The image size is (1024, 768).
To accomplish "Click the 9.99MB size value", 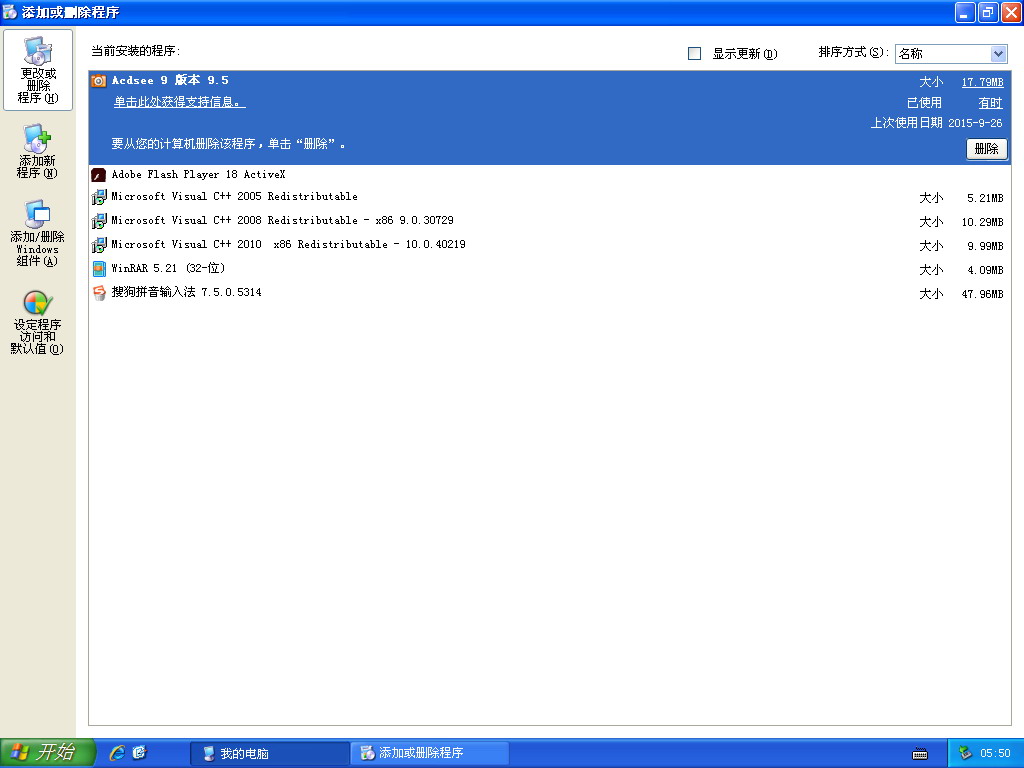I will pos(985,247).
